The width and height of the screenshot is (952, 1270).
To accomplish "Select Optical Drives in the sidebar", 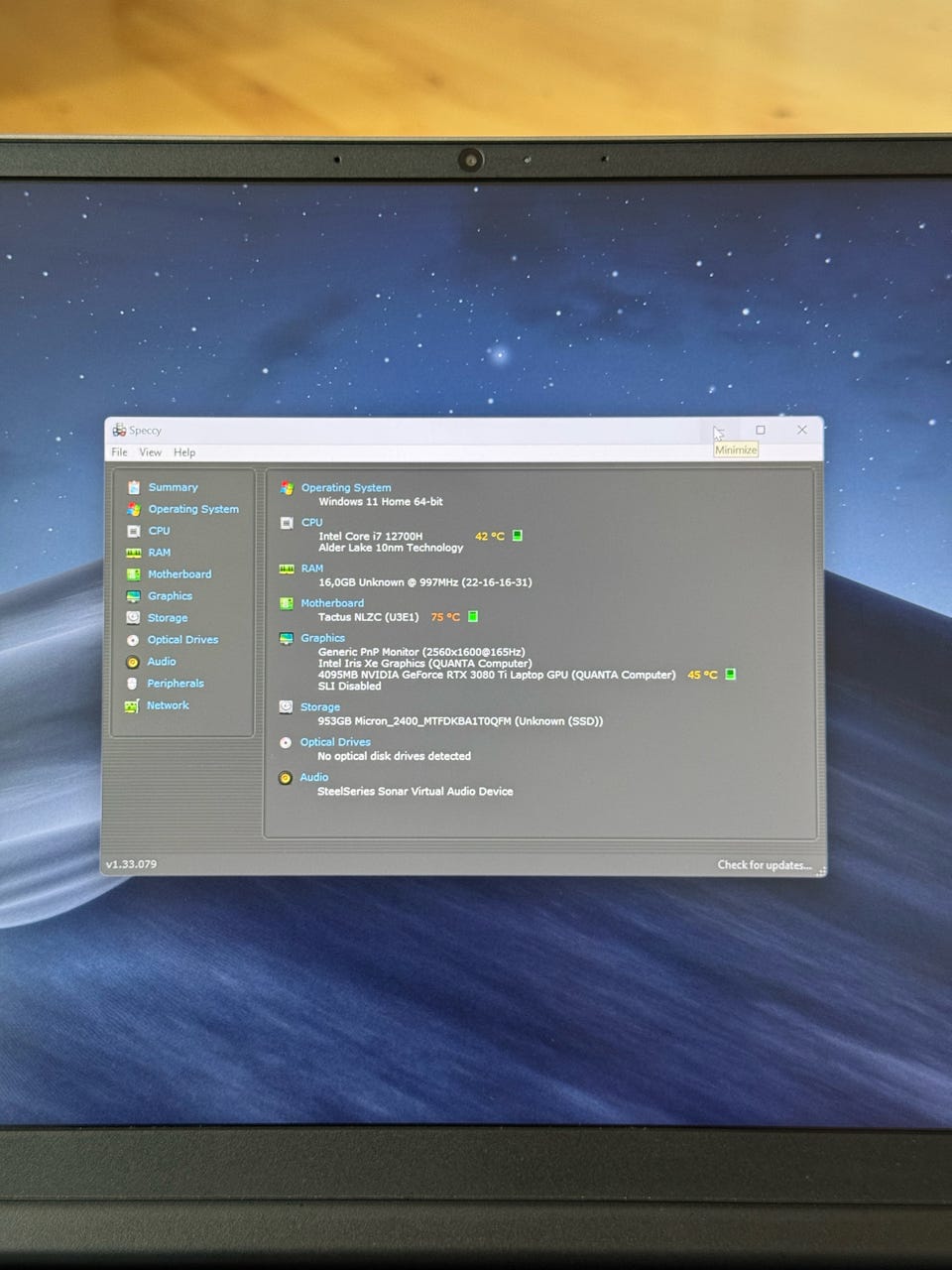I will click(182, 640).
